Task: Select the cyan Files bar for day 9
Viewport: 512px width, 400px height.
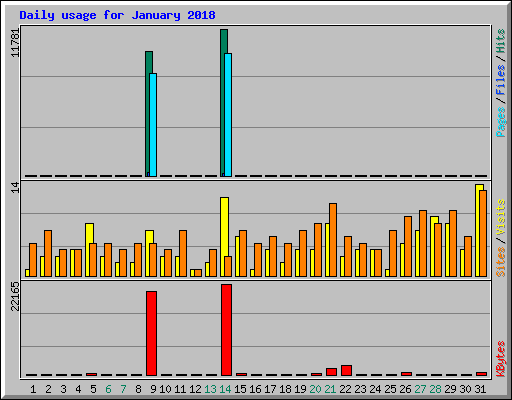Action: tap(153, 125)
